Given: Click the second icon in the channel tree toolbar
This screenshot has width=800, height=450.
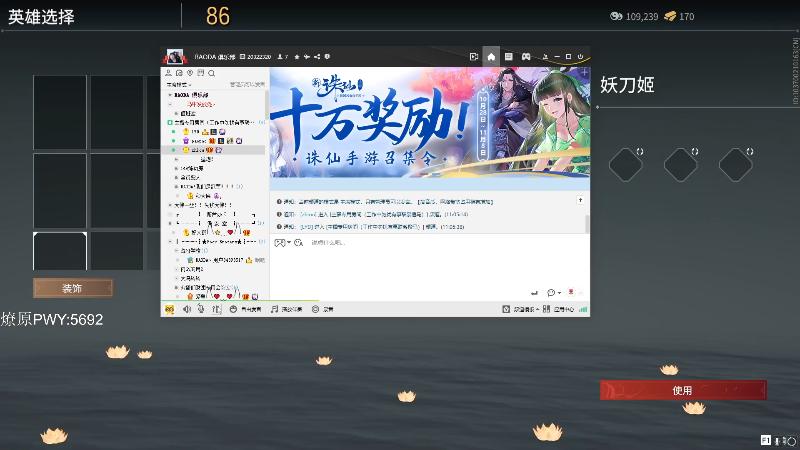Looking at the screenshot, I should (x=179, y=73).
